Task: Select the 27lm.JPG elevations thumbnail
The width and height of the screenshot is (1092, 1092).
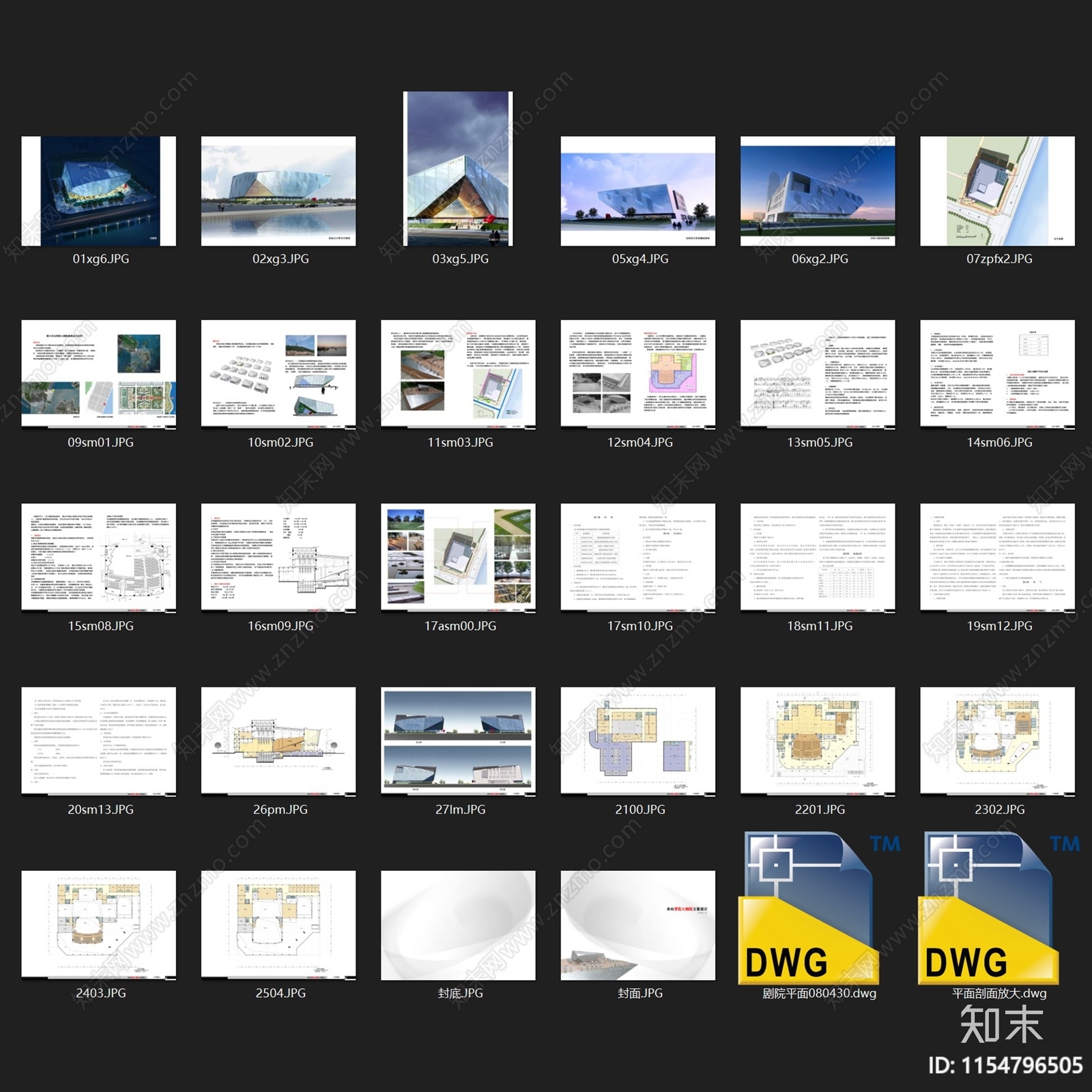Action: 458,742
